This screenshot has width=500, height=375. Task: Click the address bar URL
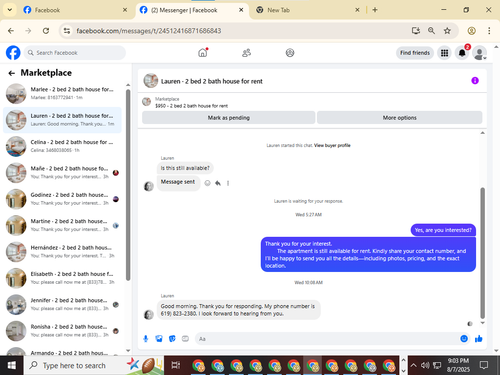pyautogui.click(x=149, y=31)
